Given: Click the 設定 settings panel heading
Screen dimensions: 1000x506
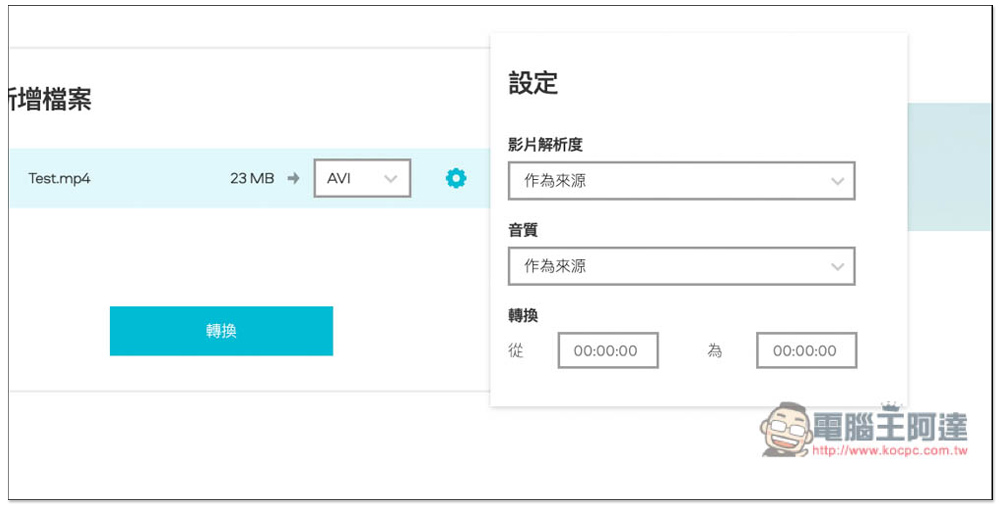Looking at the screenshot, I should pos(533,83).
